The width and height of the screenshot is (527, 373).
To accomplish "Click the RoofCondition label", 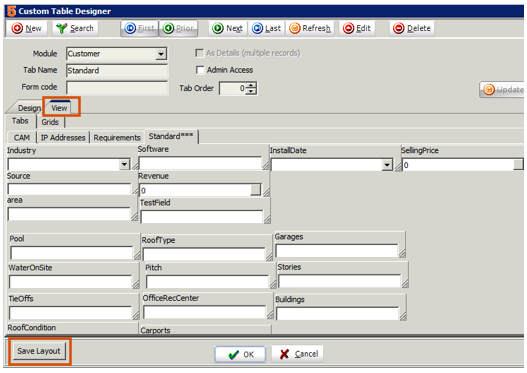I will click(x=32, y=328).
